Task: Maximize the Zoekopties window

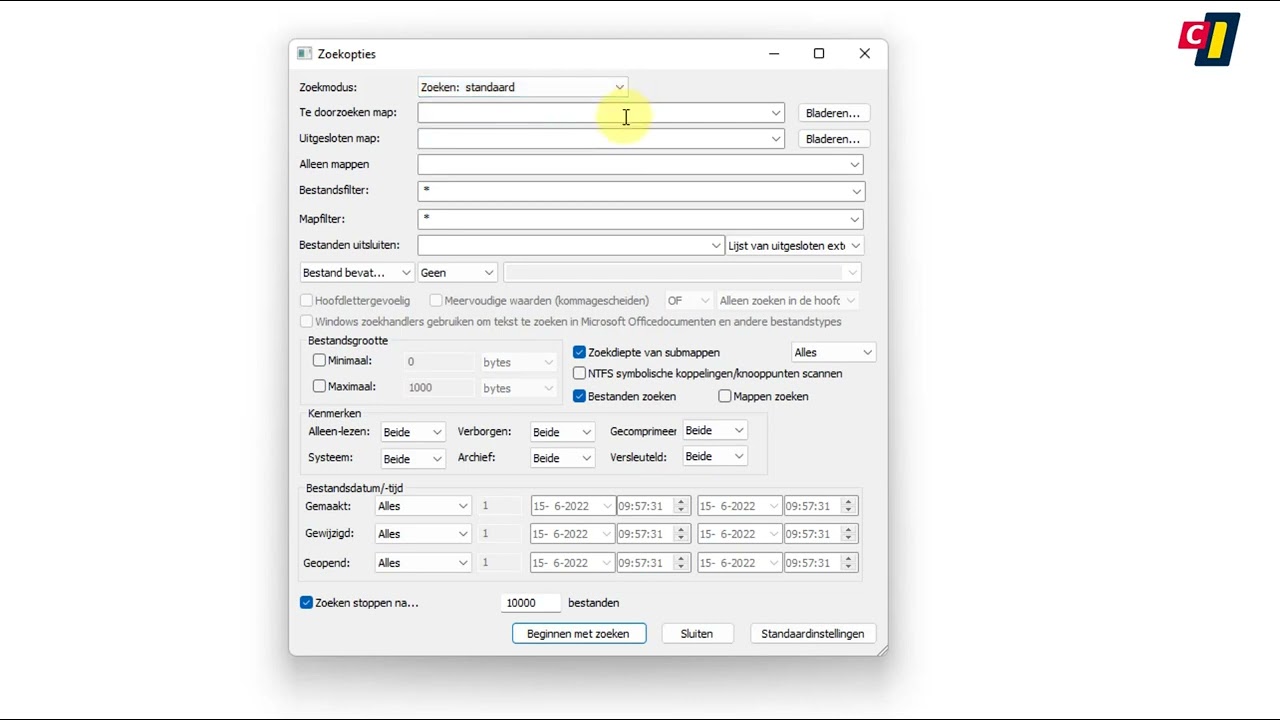Action: coord(819,54)
